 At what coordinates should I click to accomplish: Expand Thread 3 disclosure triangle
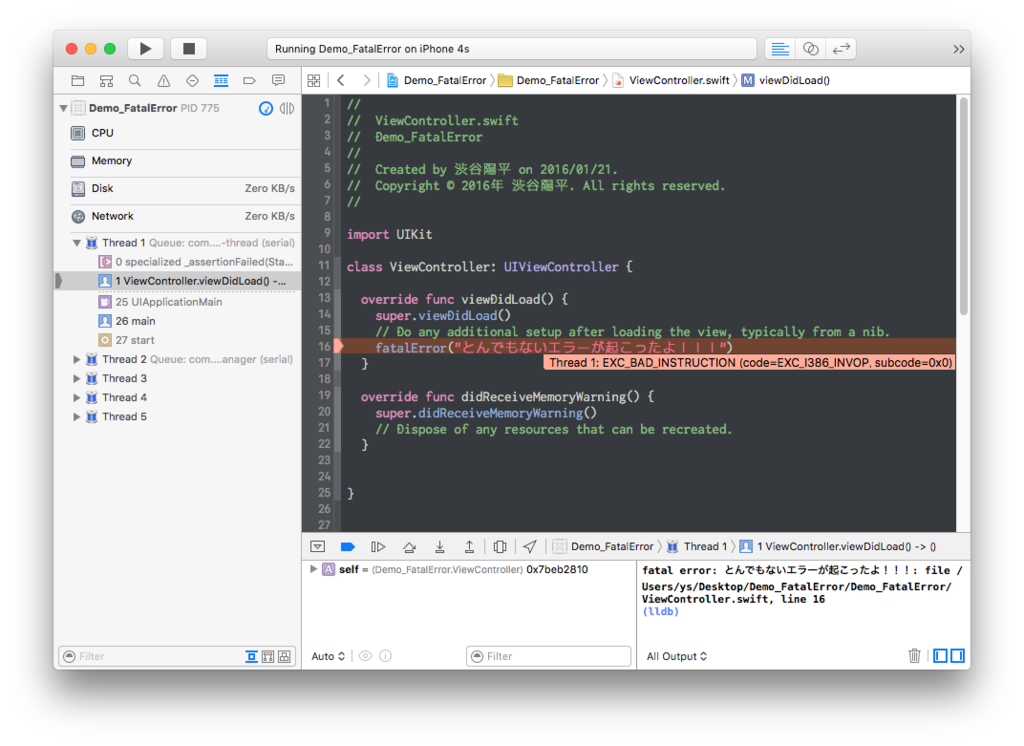tap(76, 378)
